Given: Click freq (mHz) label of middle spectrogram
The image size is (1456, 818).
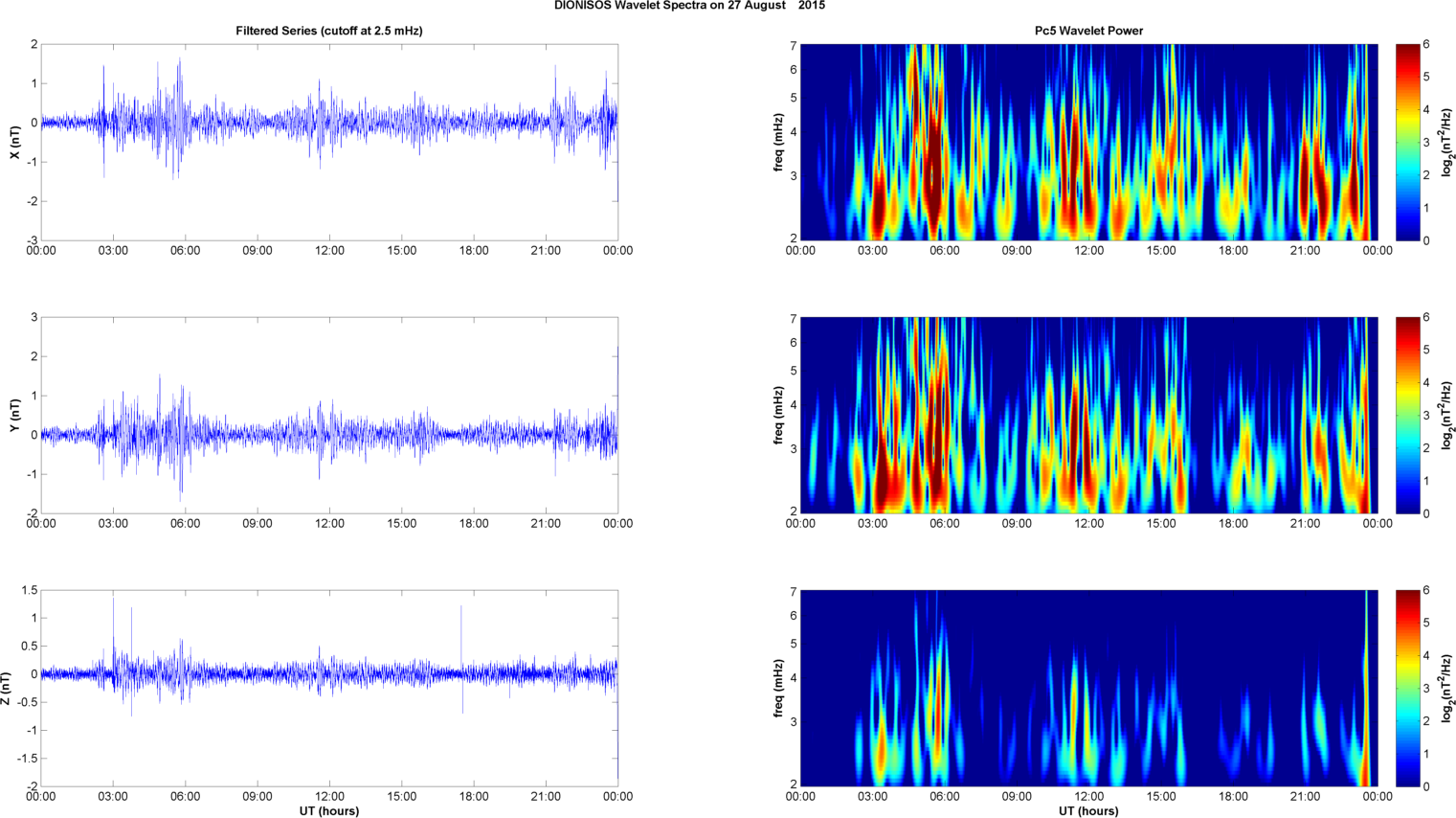Looking at the screenshot, I should point(779,415).
